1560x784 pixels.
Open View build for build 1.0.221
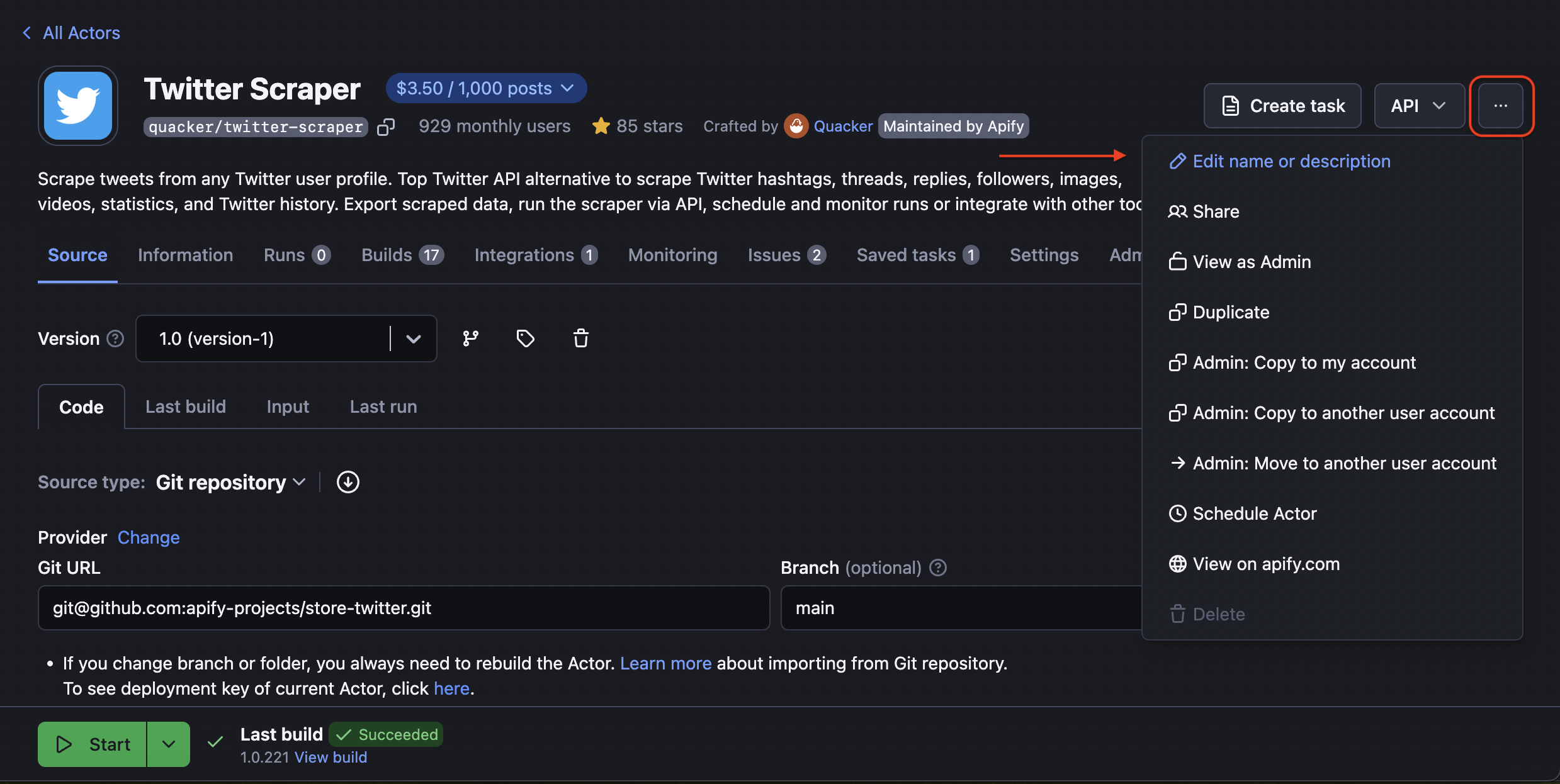(331, 757)
